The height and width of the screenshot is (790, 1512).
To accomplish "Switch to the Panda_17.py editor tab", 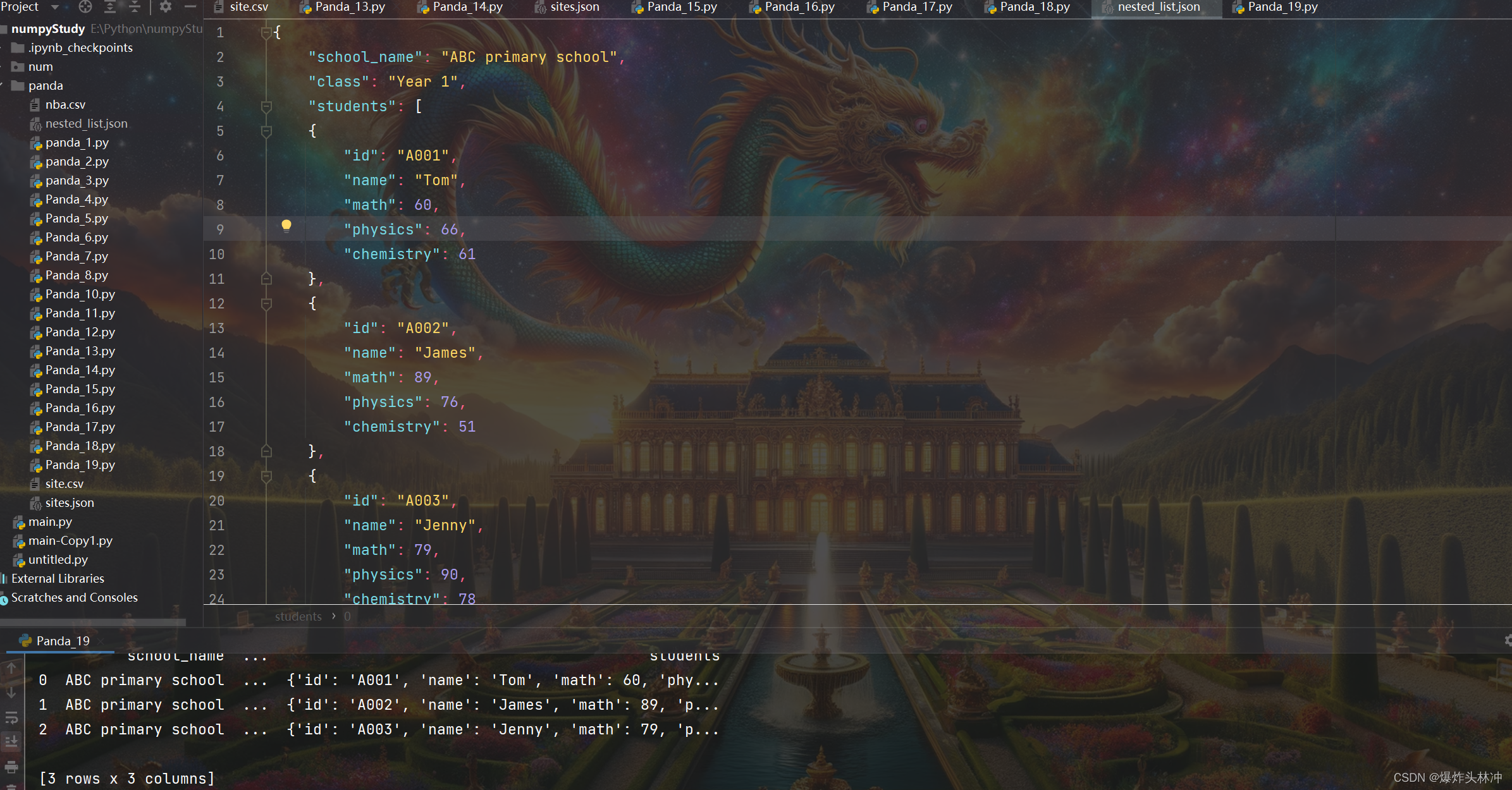I will click(x=910, y=7).
